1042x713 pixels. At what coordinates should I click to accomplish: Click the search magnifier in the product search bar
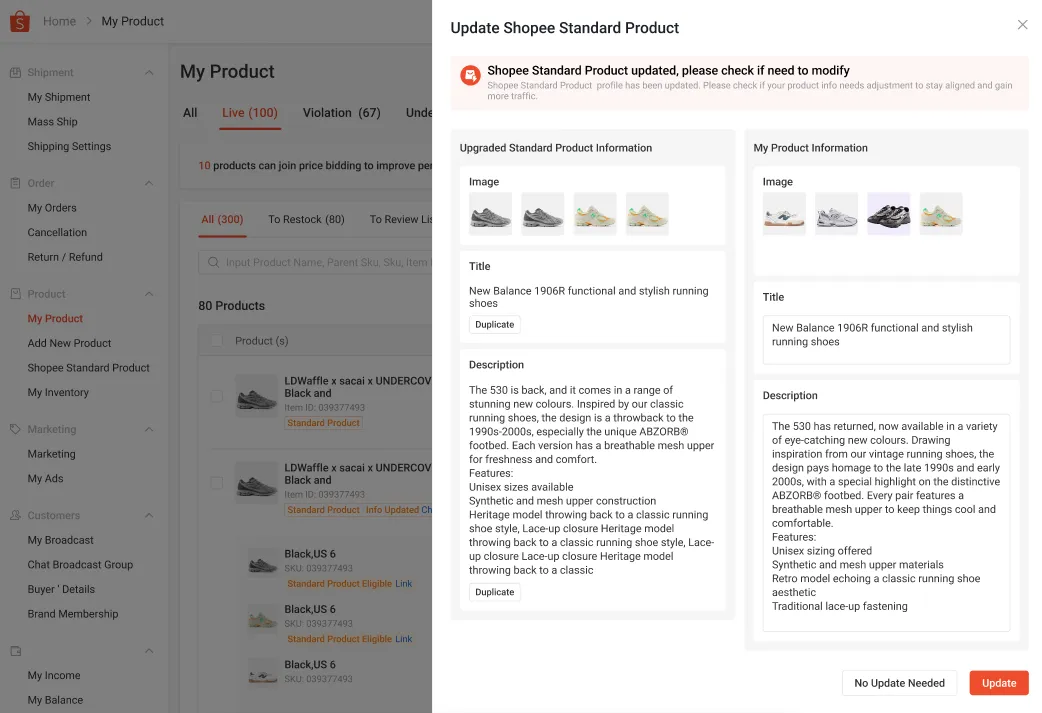tap(214, 262)
